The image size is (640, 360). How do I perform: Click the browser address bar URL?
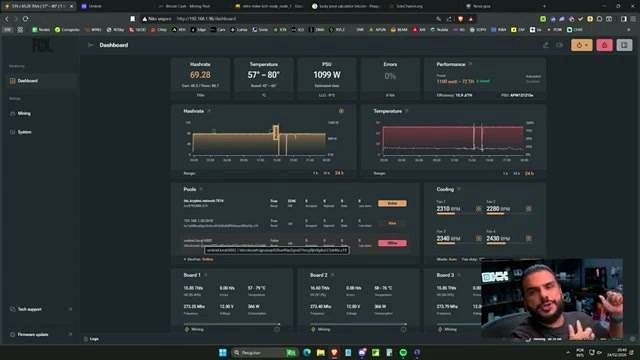pyautogui.click(x=206, y=19)
